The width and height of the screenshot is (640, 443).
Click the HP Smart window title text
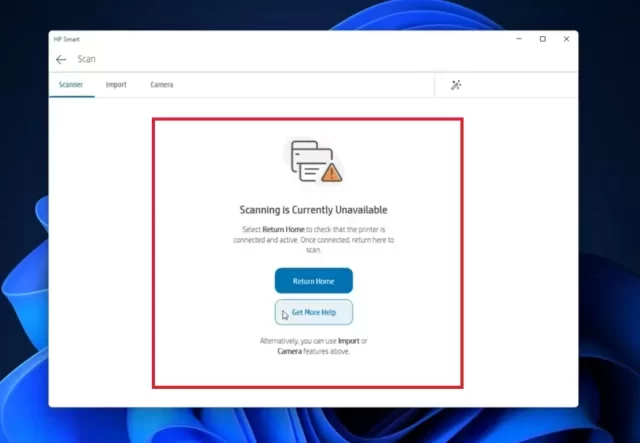click(68, 39)
